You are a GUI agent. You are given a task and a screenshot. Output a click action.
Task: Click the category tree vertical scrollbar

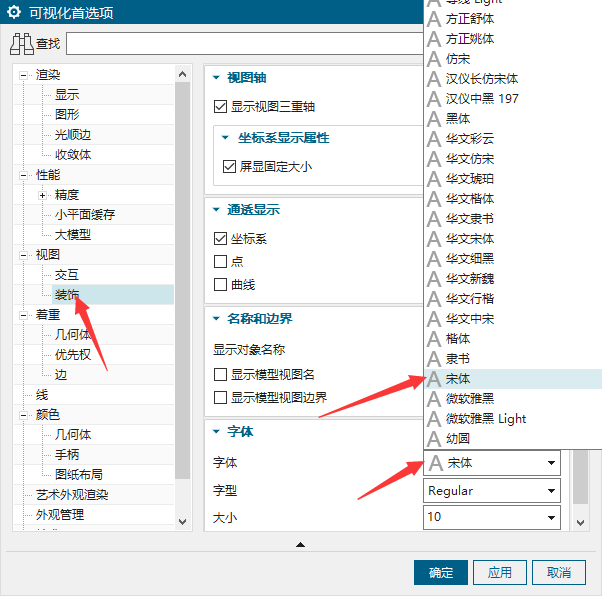tap(182, 280)
